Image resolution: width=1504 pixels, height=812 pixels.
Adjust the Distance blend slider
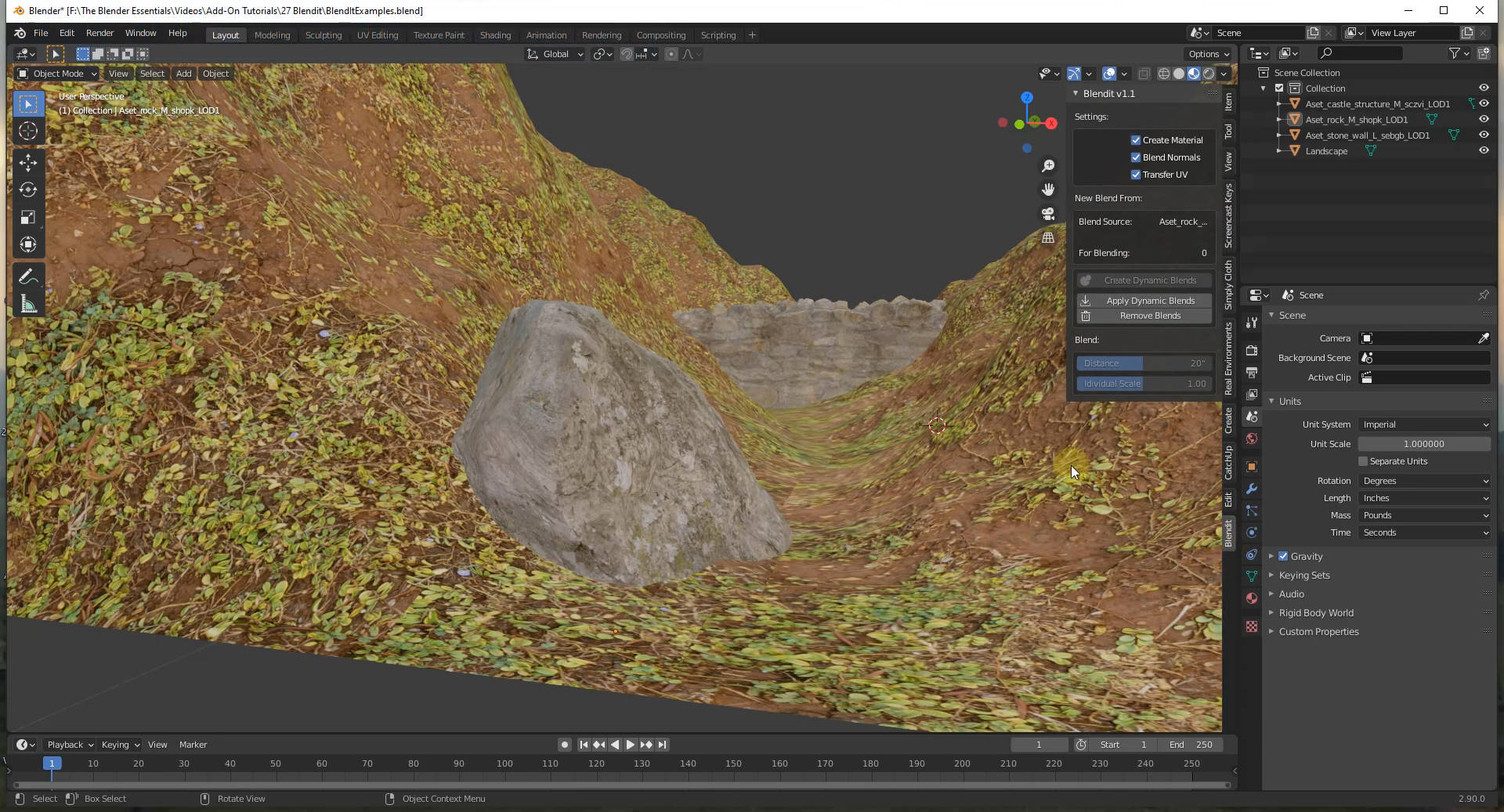tap(1144, 363)
